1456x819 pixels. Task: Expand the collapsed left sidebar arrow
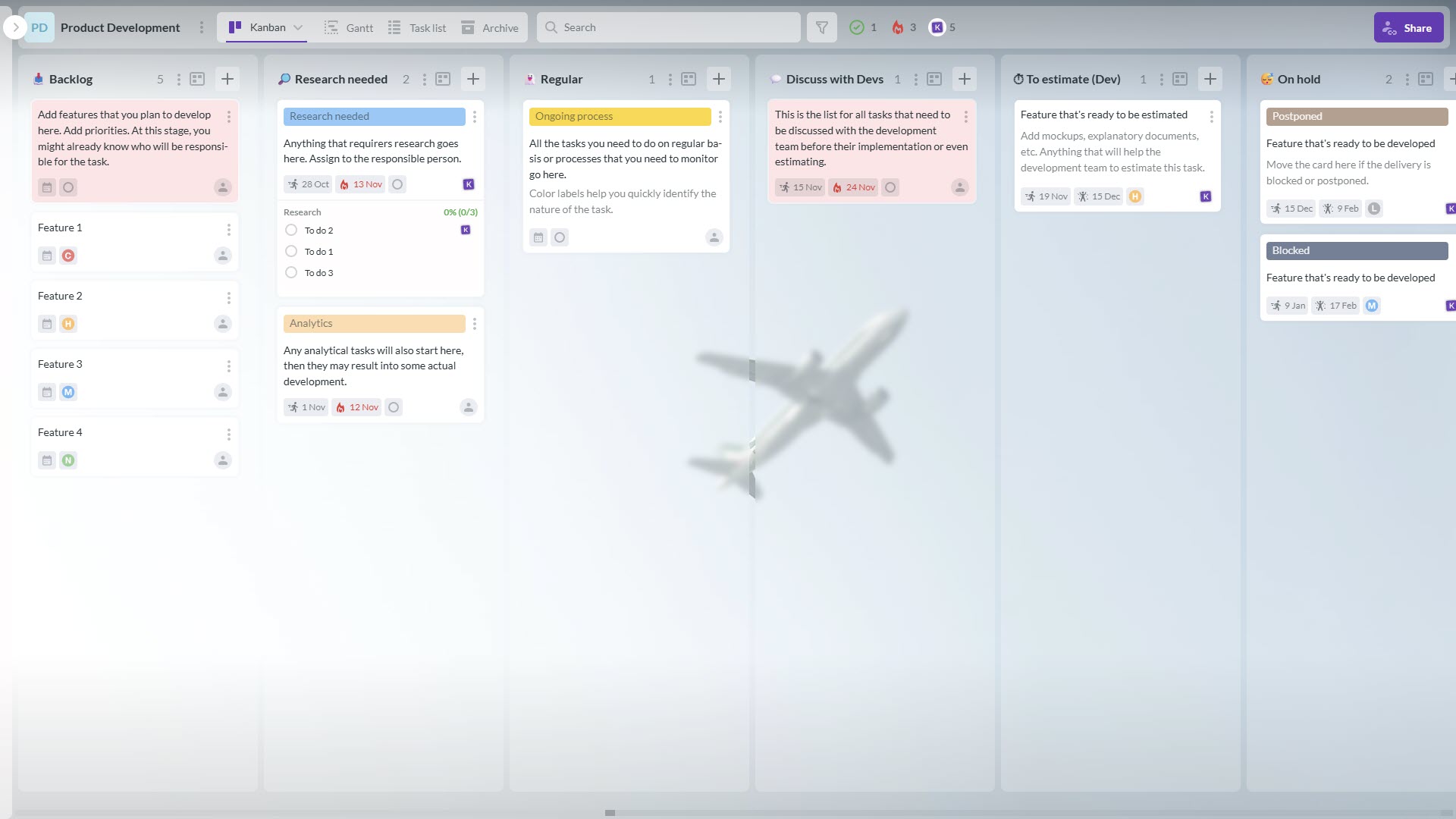15,28
